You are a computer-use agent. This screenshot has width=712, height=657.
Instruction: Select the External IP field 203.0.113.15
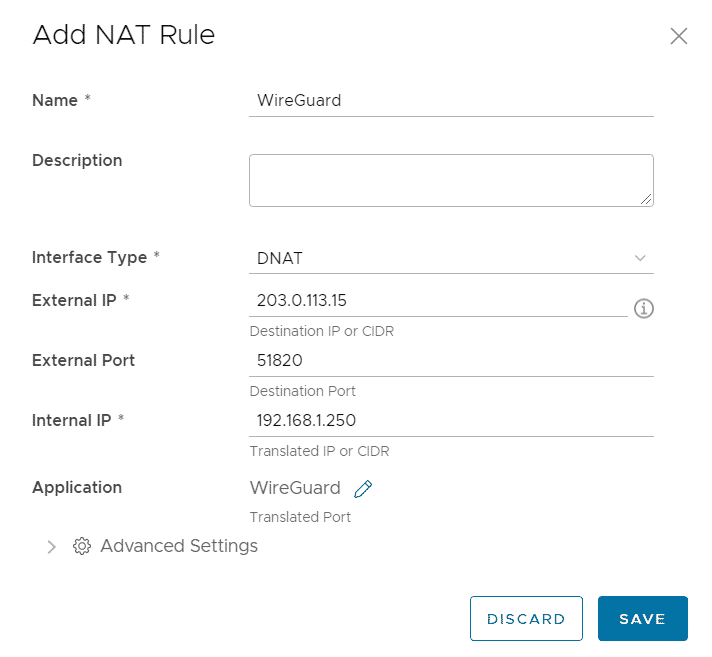(438, 301)
